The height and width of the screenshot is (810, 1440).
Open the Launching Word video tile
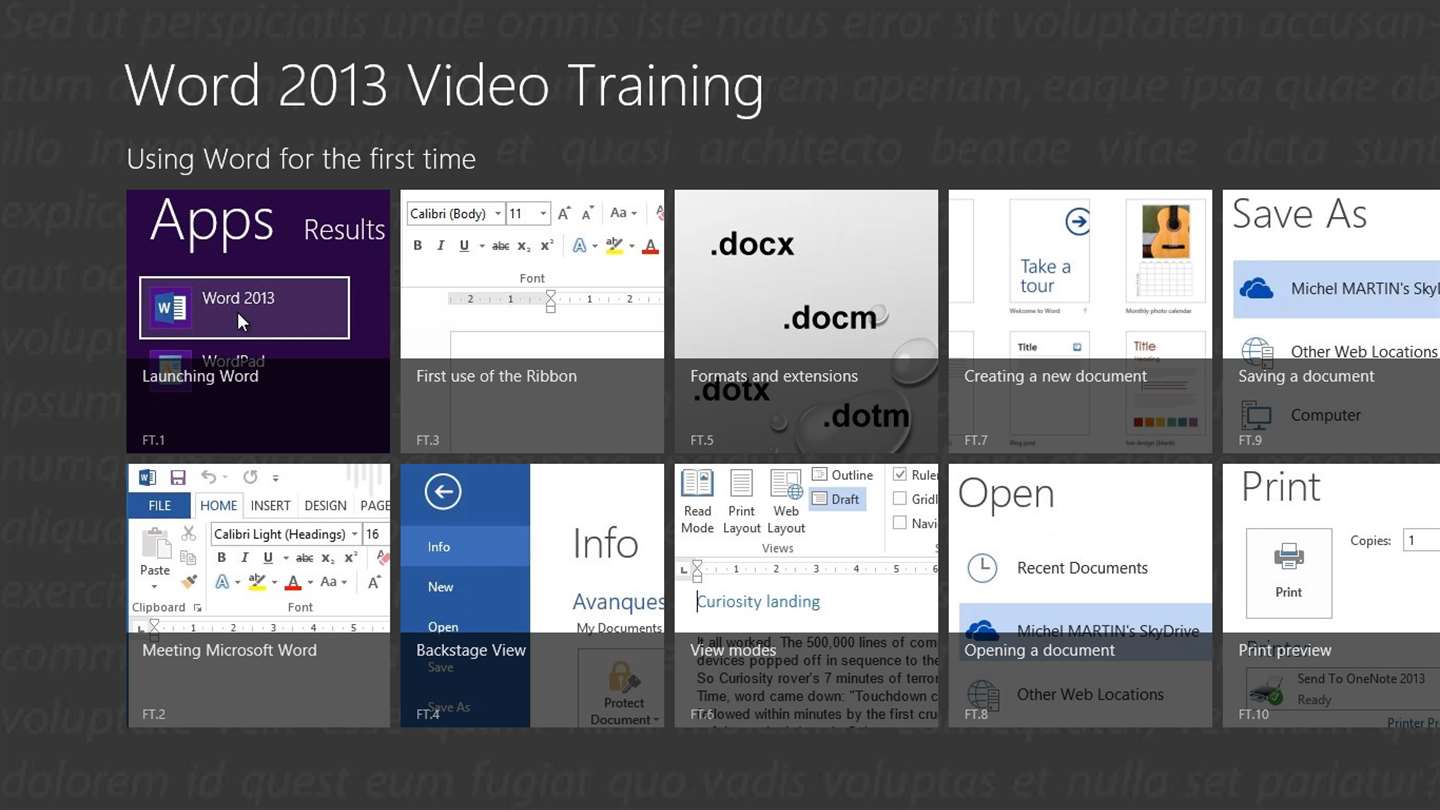tap(258, 321)
